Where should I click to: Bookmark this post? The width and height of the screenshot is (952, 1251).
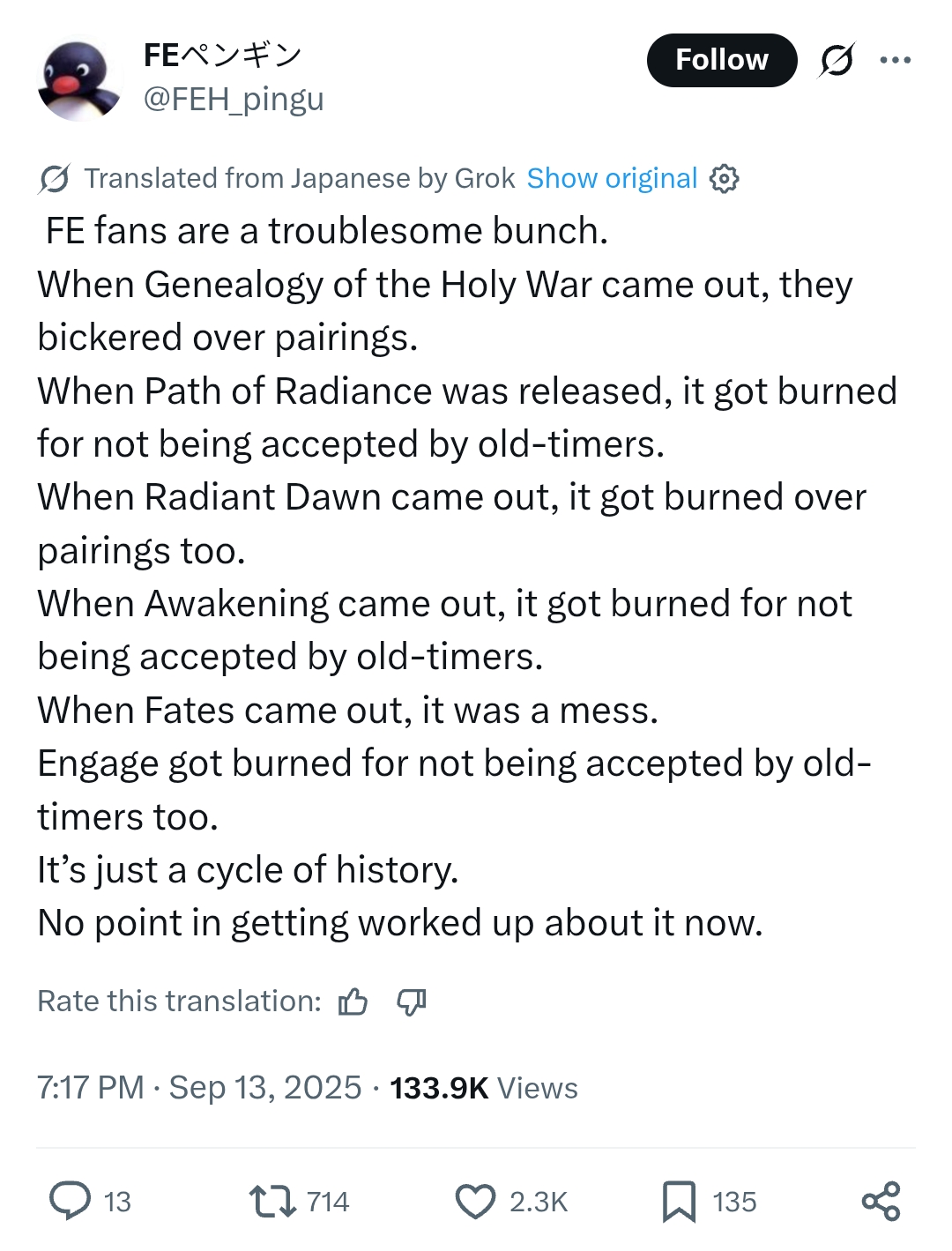click(679, 1201)
